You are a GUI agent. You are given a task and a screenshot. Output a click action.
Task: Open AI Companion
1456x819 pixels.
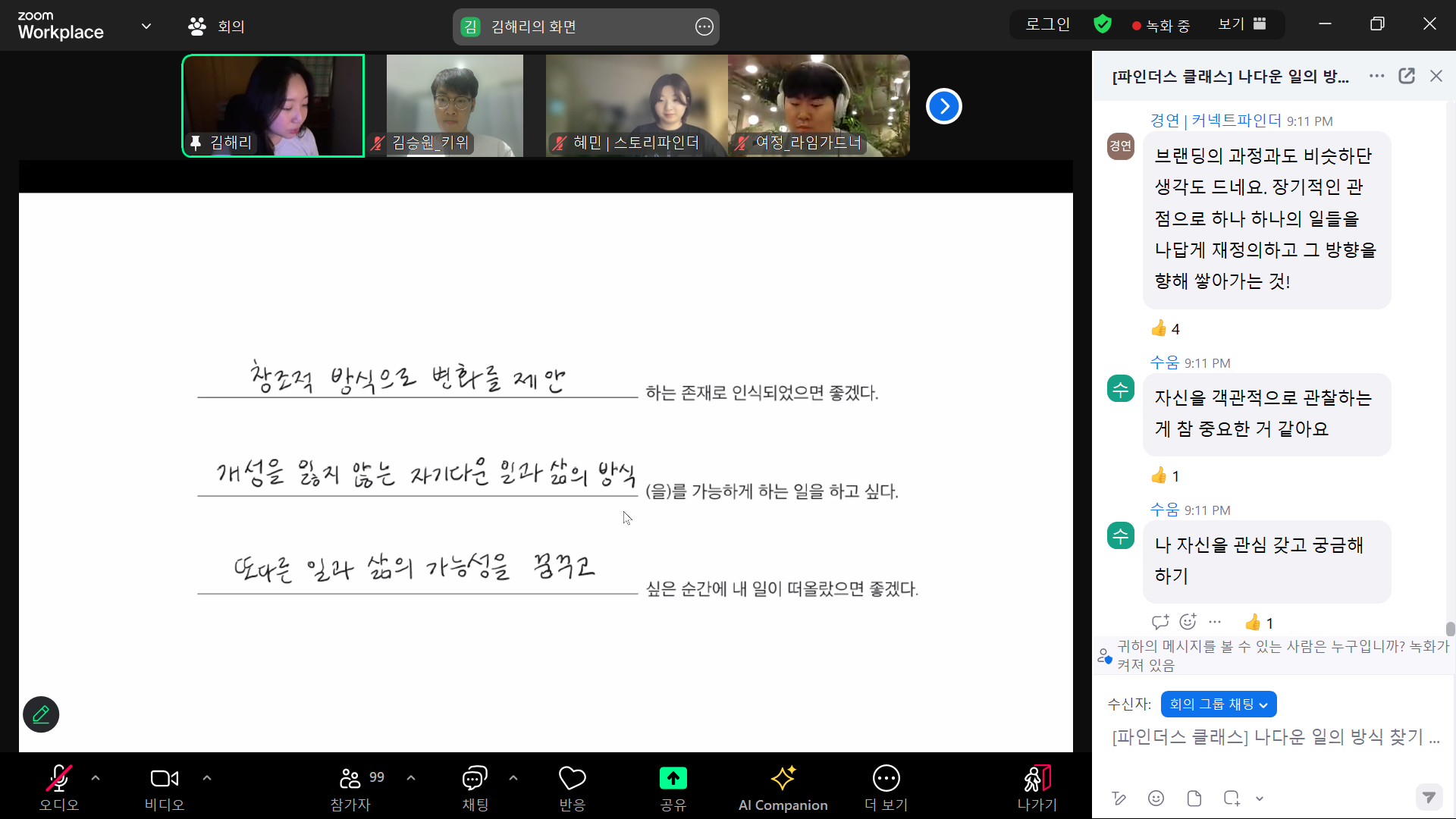pyautogui.click(x=783, y=787)
